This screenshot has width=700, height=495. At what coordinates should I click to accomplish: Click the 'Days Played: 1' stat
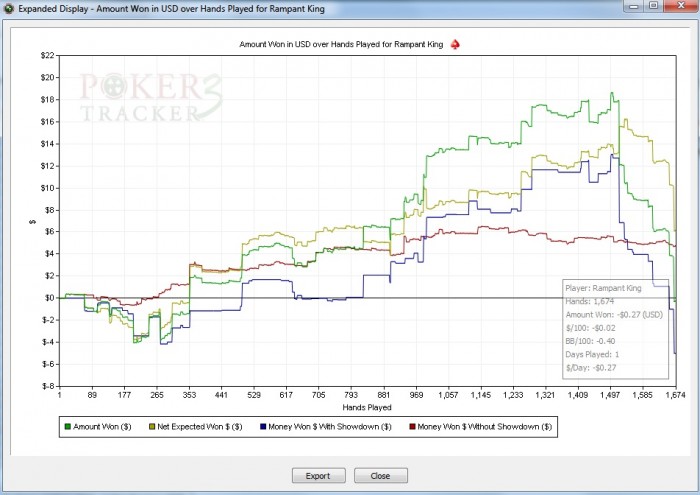point(592,354)
